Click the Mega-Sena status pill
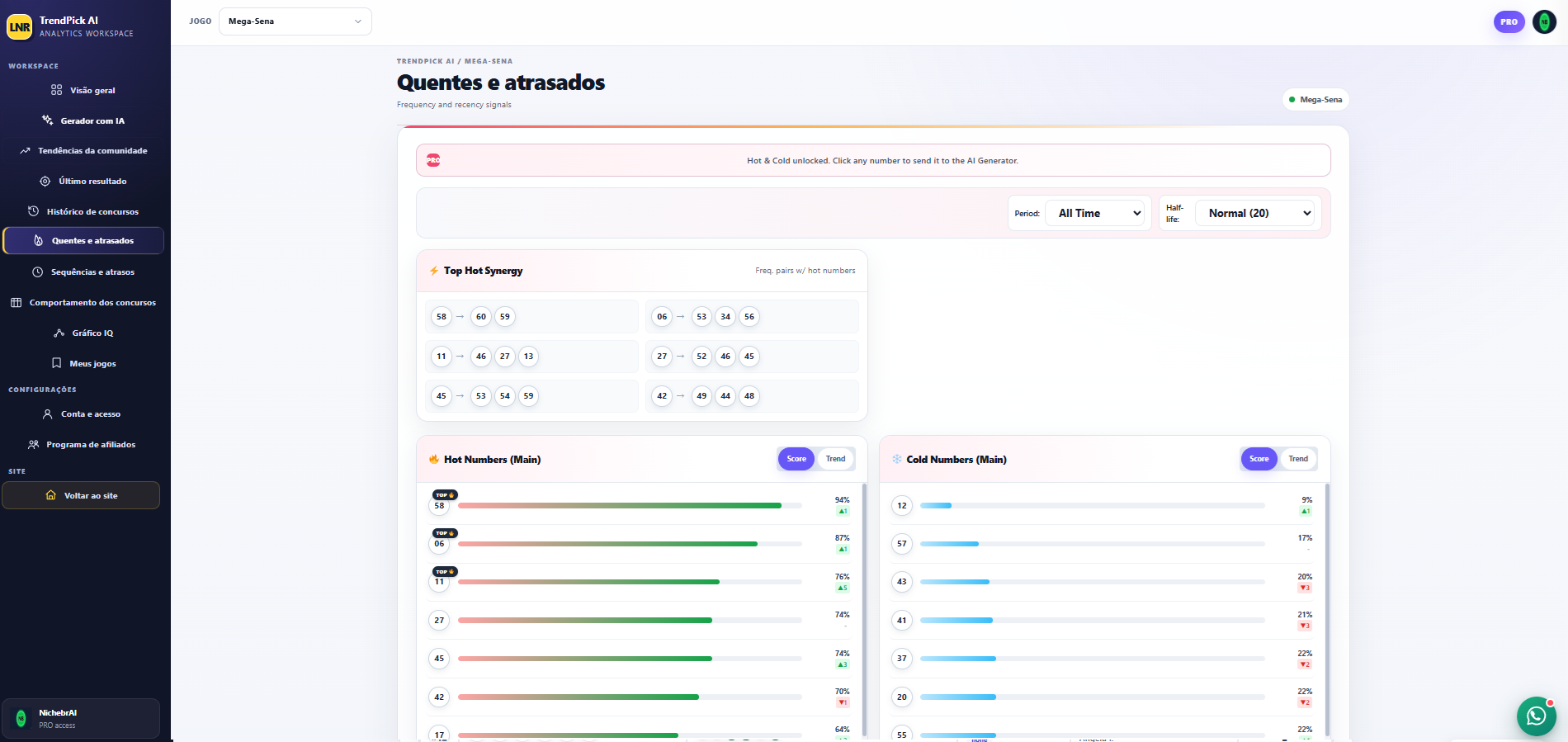 pyautogui.click(x=1315, y=99)
